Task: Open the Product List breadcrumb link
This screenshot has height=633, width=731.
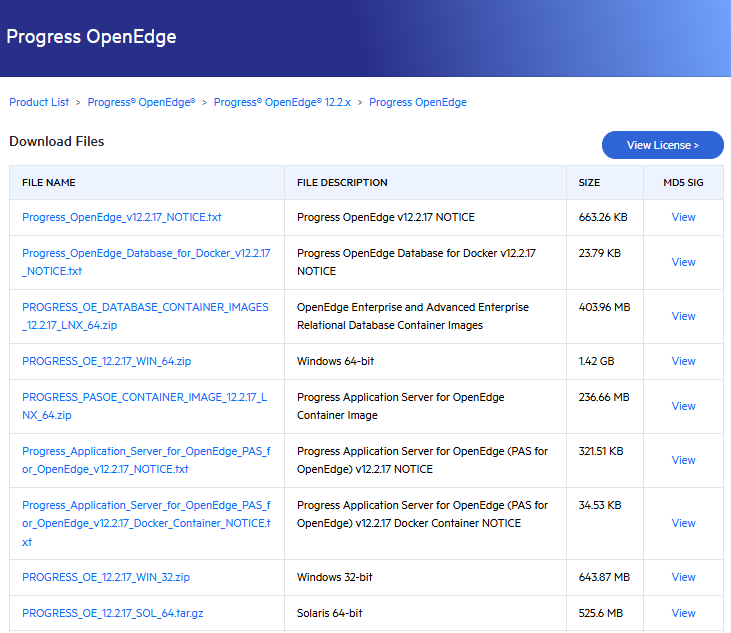Action: 39,102
